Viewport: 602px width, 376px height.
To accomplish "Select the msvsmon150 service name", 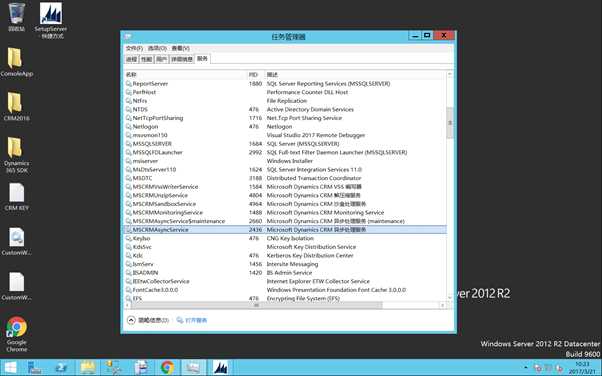I will point(150,135).
